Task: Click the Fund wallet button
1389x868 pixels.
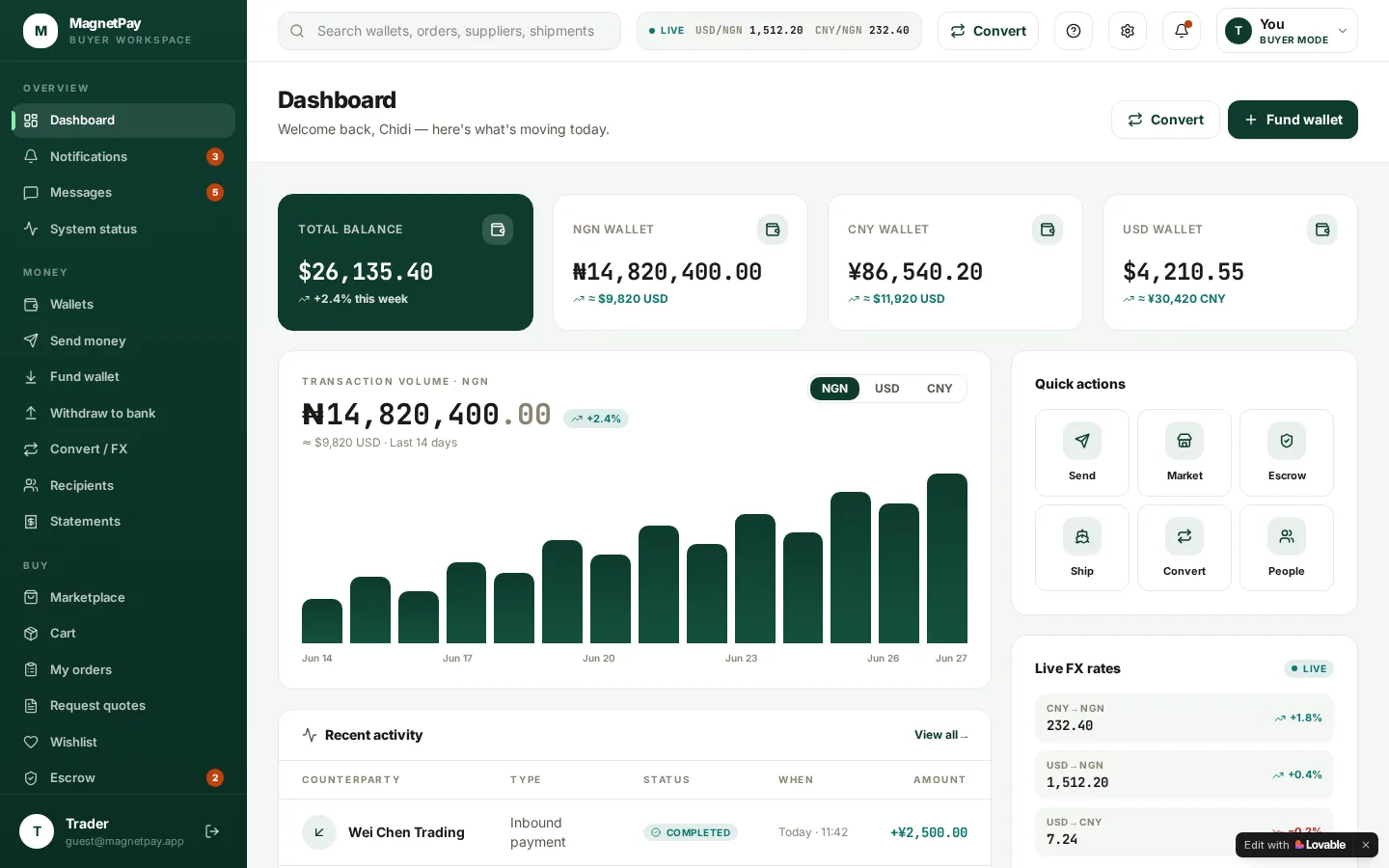Action: pos(1293,120)
